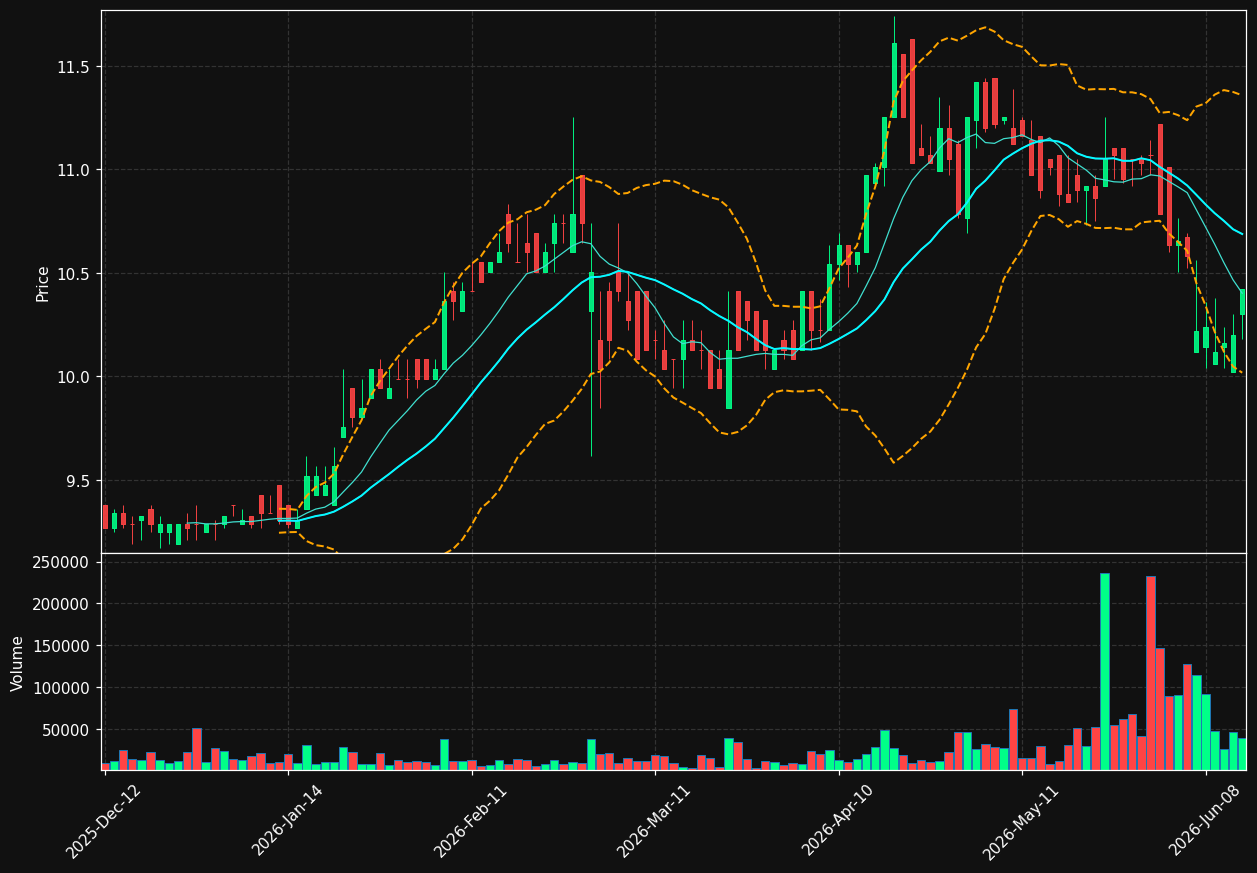Click the 11.5 price axis value
1257x873 pixels.
pyautogui.click(x=72, y=67)
